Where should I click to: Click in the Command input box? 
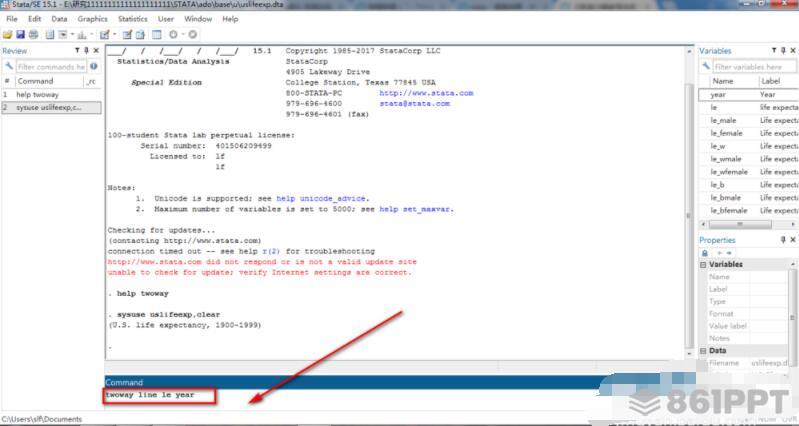click(x=352, y=395)
